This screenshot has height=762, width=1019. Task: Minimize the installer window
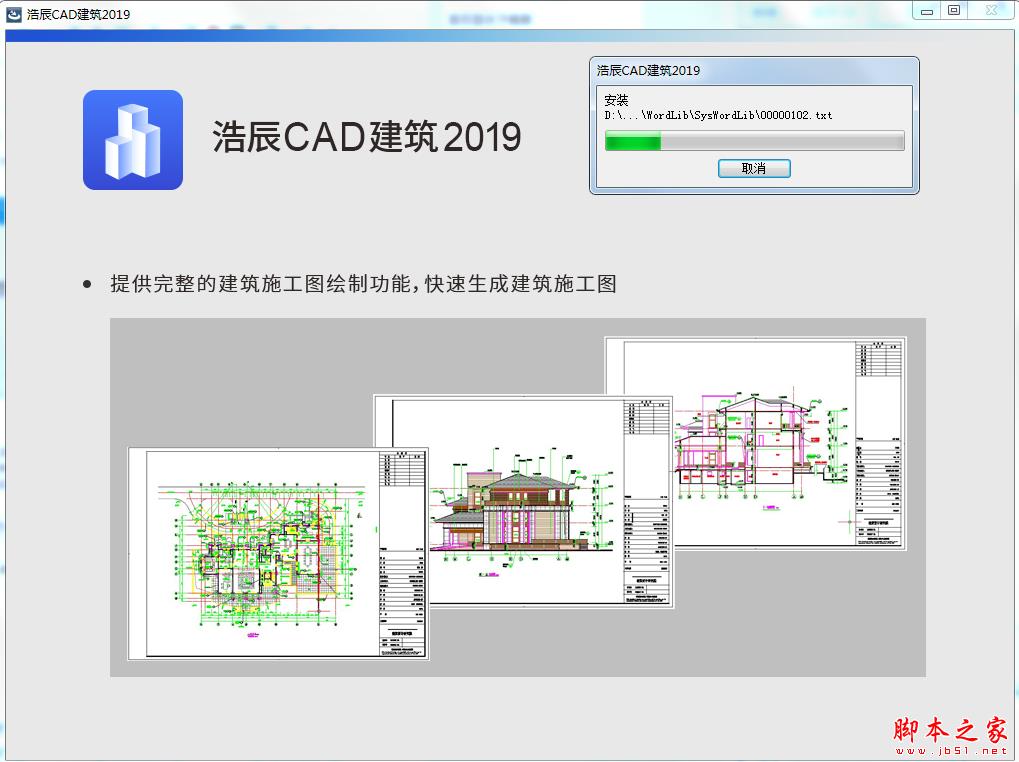[x=927, y=11]
